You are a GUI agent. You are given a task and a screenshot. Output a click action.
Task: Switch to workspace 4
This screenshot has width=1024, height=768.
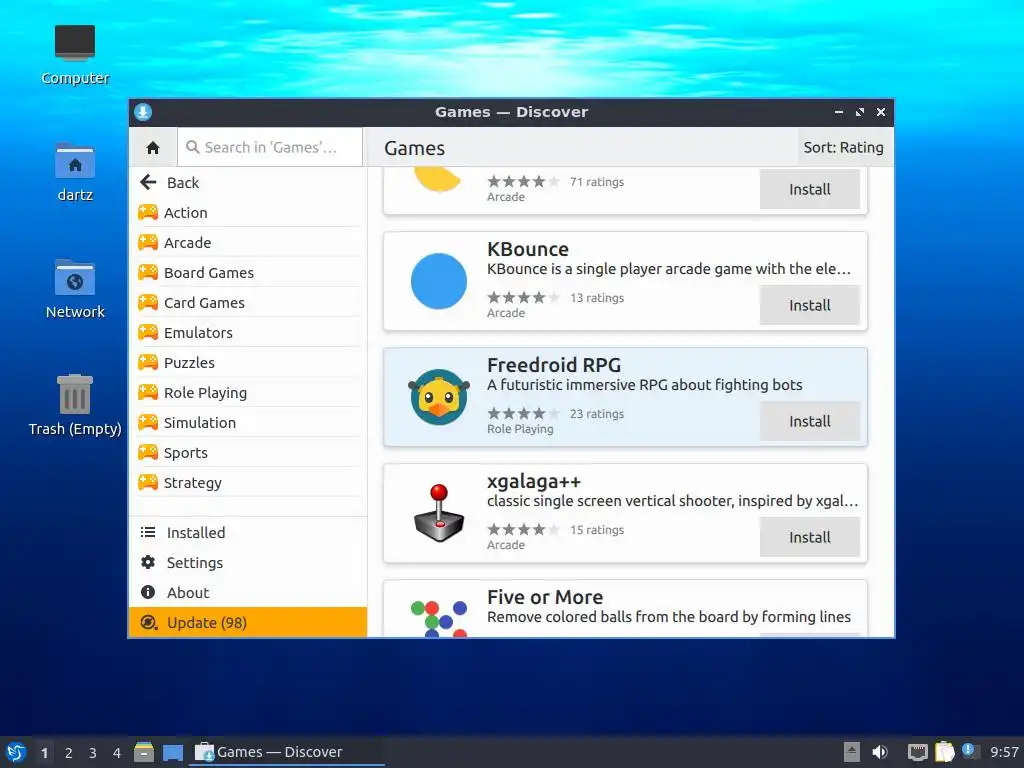point(117,753)
